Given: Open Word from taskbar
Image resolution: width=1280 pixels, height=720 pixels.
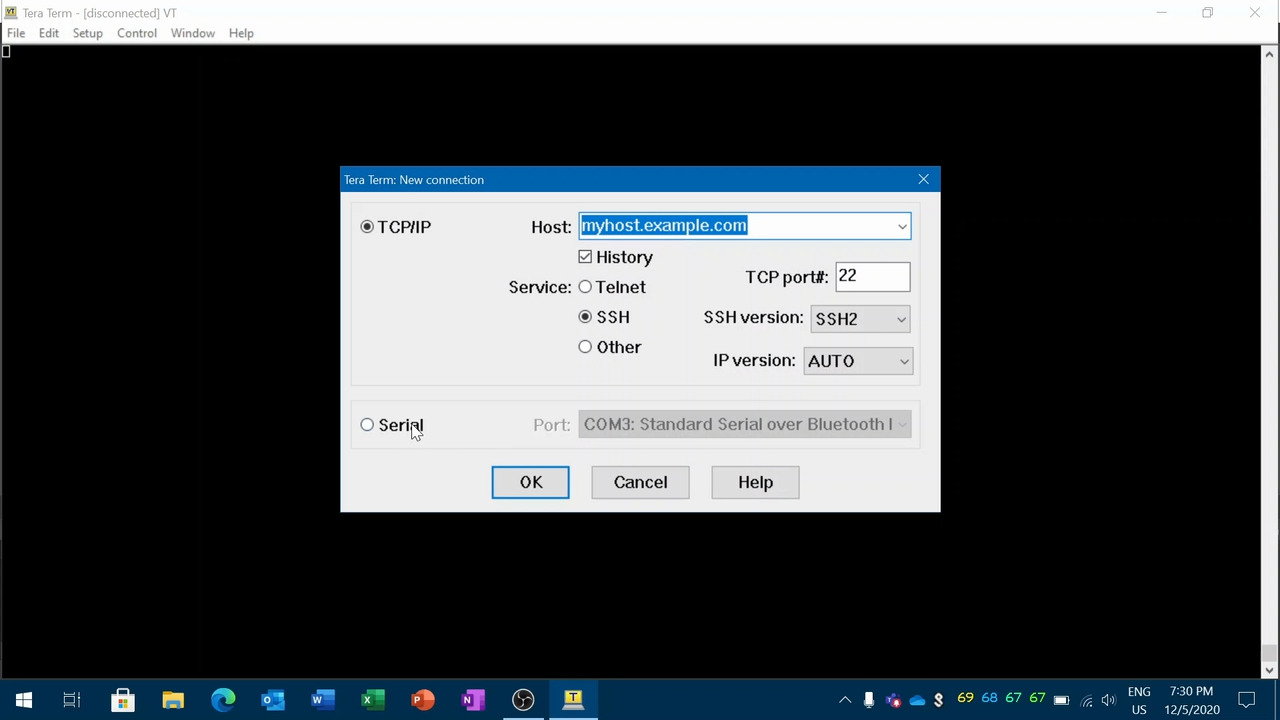Looking at the screenshot, I should click(x=323, y=700).
